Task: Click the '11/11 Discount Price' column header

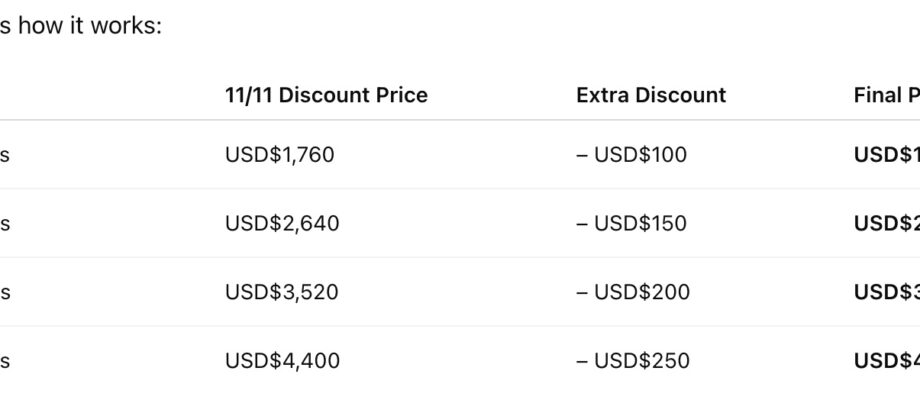Action: point(326,95)
